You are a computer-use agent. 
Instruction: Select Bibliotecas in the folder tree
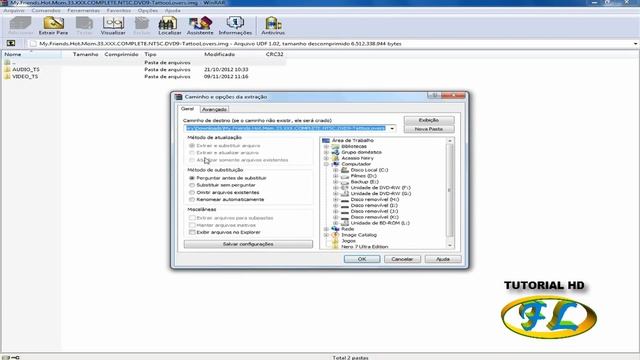coord(354,146)
